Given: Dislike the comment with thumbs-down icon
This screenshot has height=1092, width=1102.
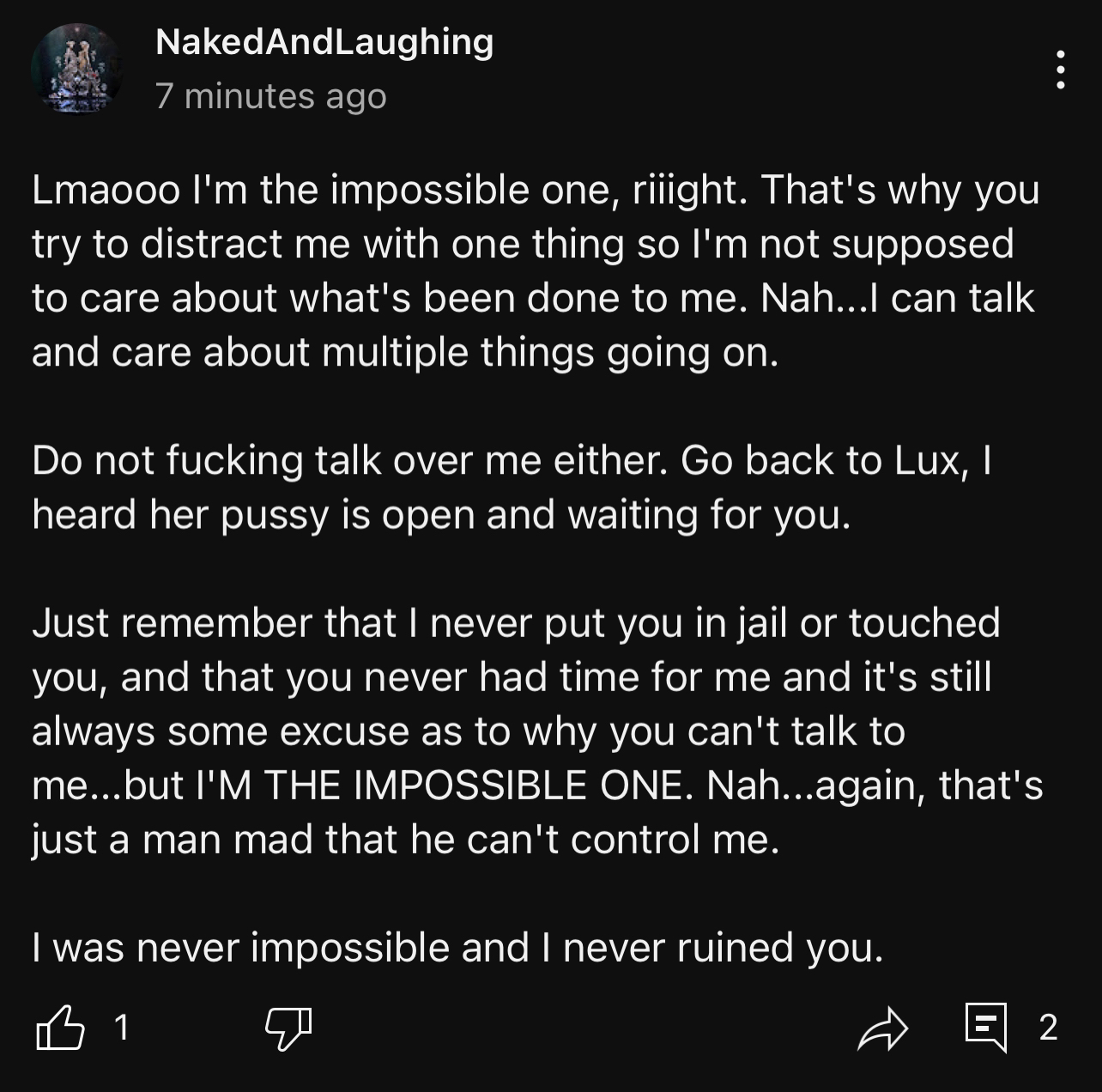Looking at the screenshot, I should [288, 1028].
